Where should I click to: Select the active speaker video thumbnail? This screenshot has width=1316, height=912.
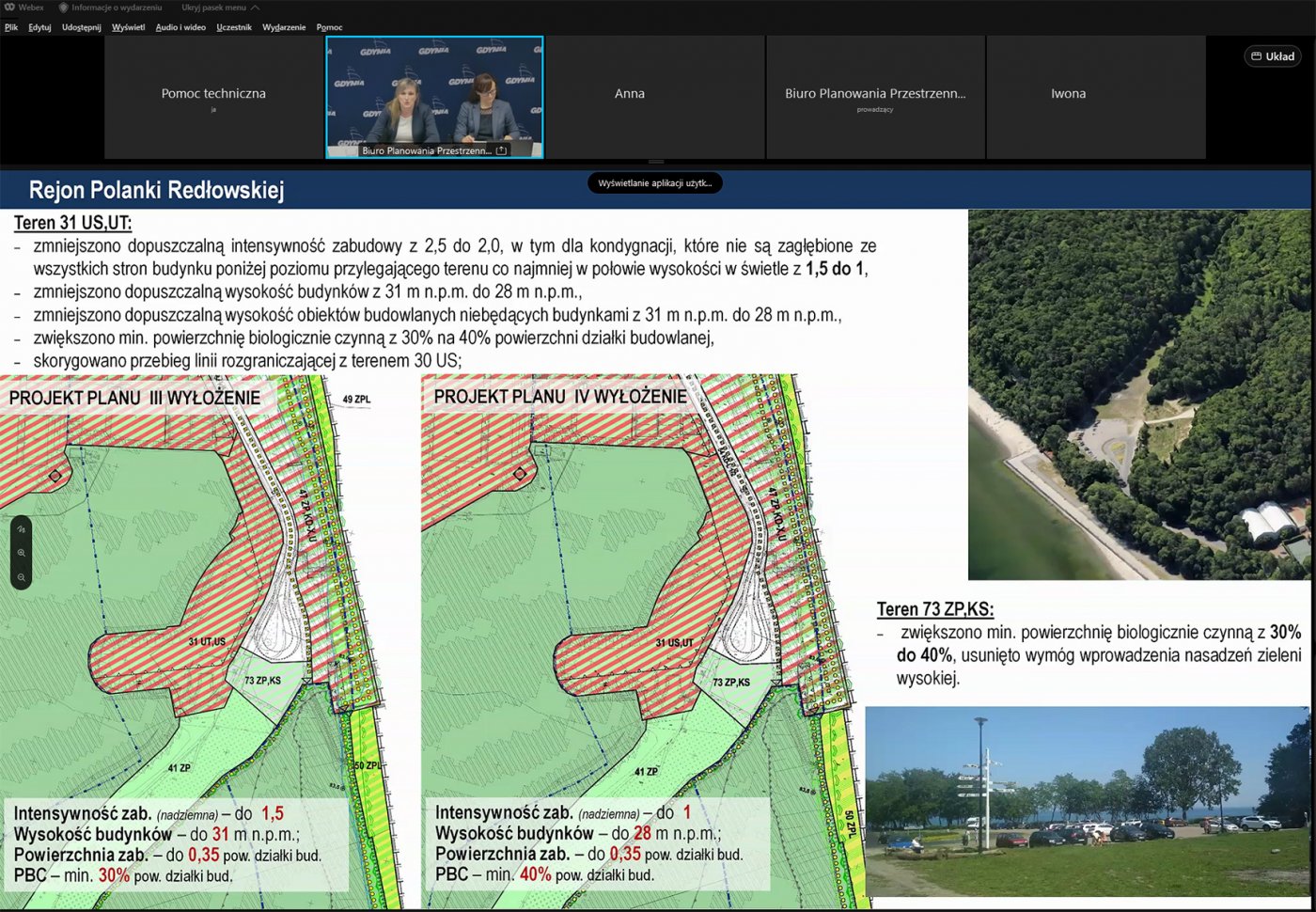(x=434, y=97)
